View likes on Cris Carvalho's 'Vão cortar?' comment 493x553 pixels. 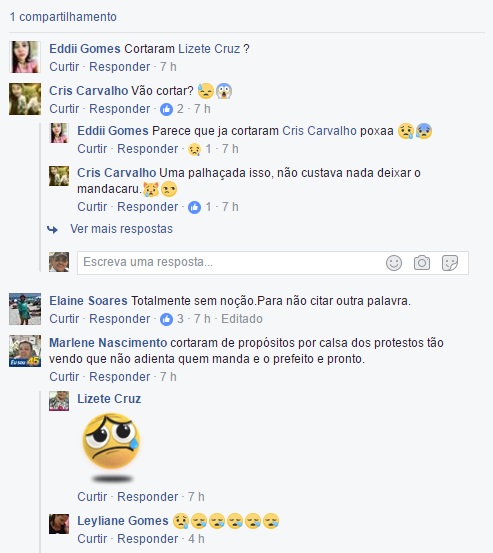pyautogui.click(x=172, y=109)
